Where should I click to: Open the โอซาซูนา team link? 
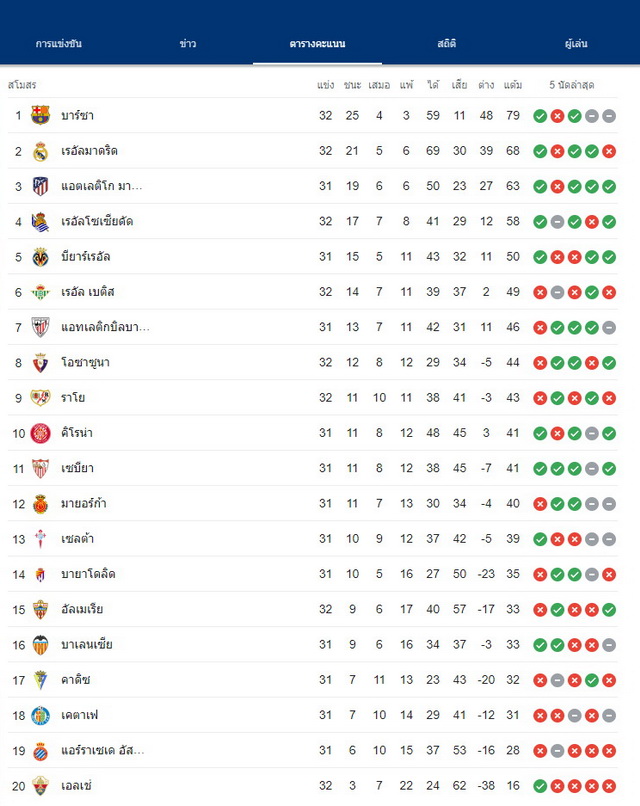tap(85, 362)
